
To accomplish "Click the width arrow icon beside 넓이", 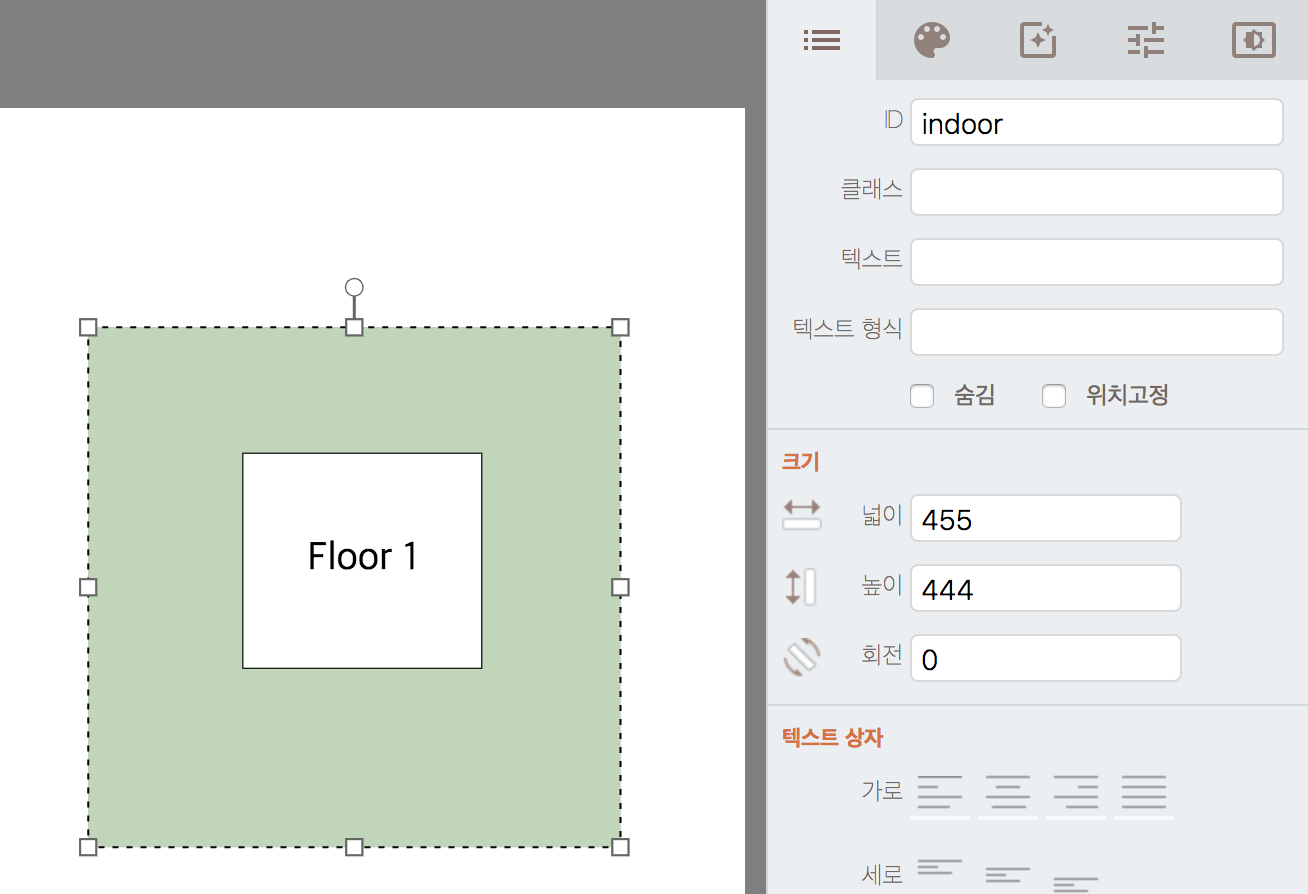I will click(802, 515).
